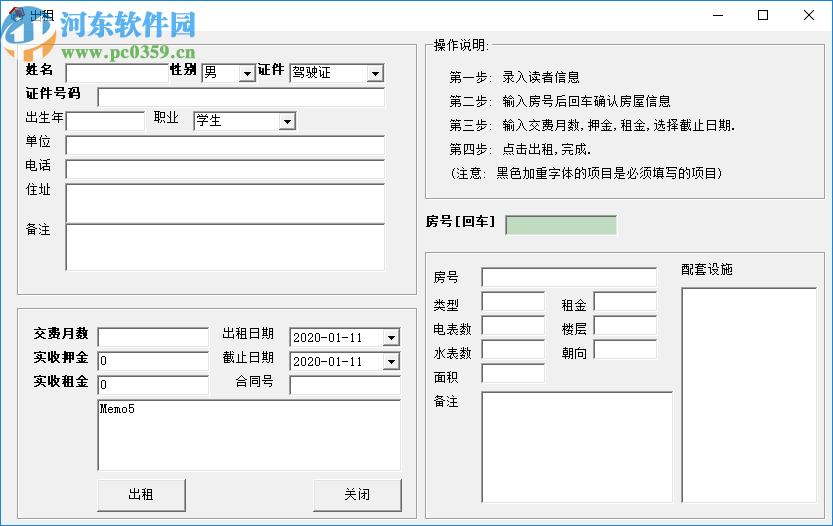Click the 房号 field in room details
The height and width of the screenshot is (526, 833).
click(x=569, y=277)
